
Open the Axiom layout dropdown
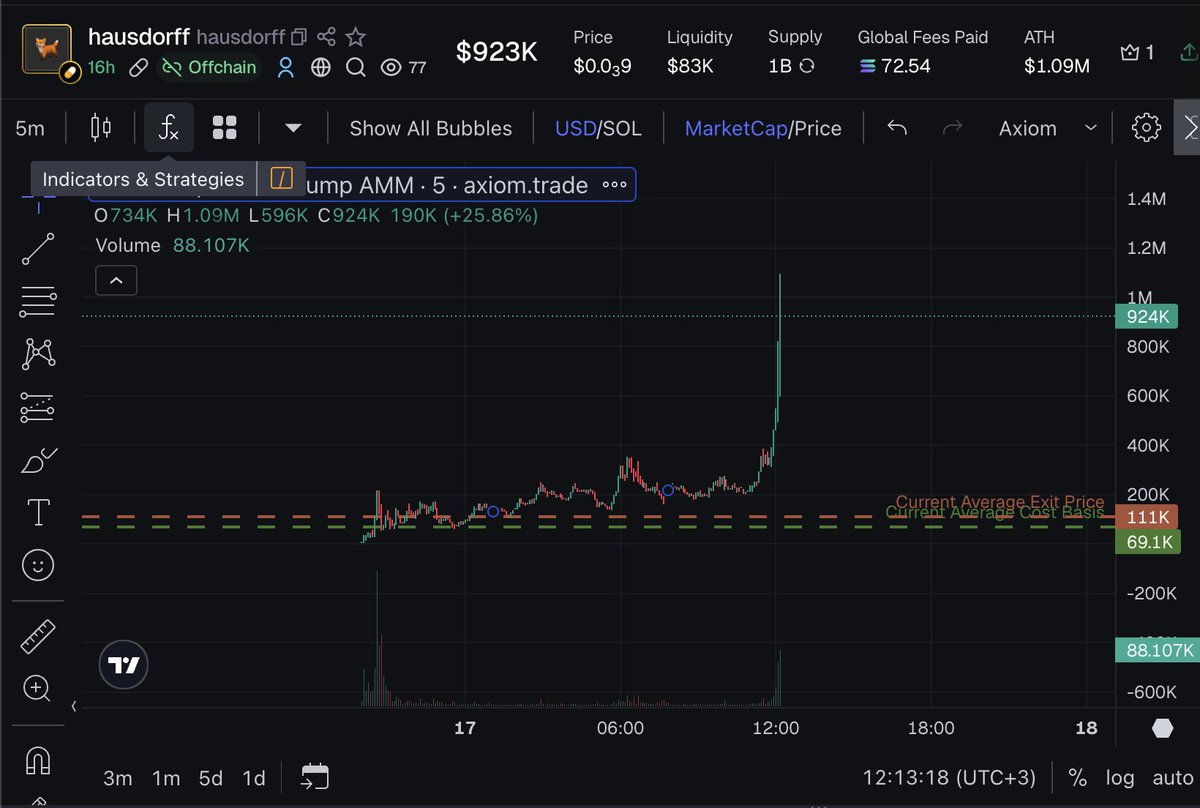pos(1047,128)
